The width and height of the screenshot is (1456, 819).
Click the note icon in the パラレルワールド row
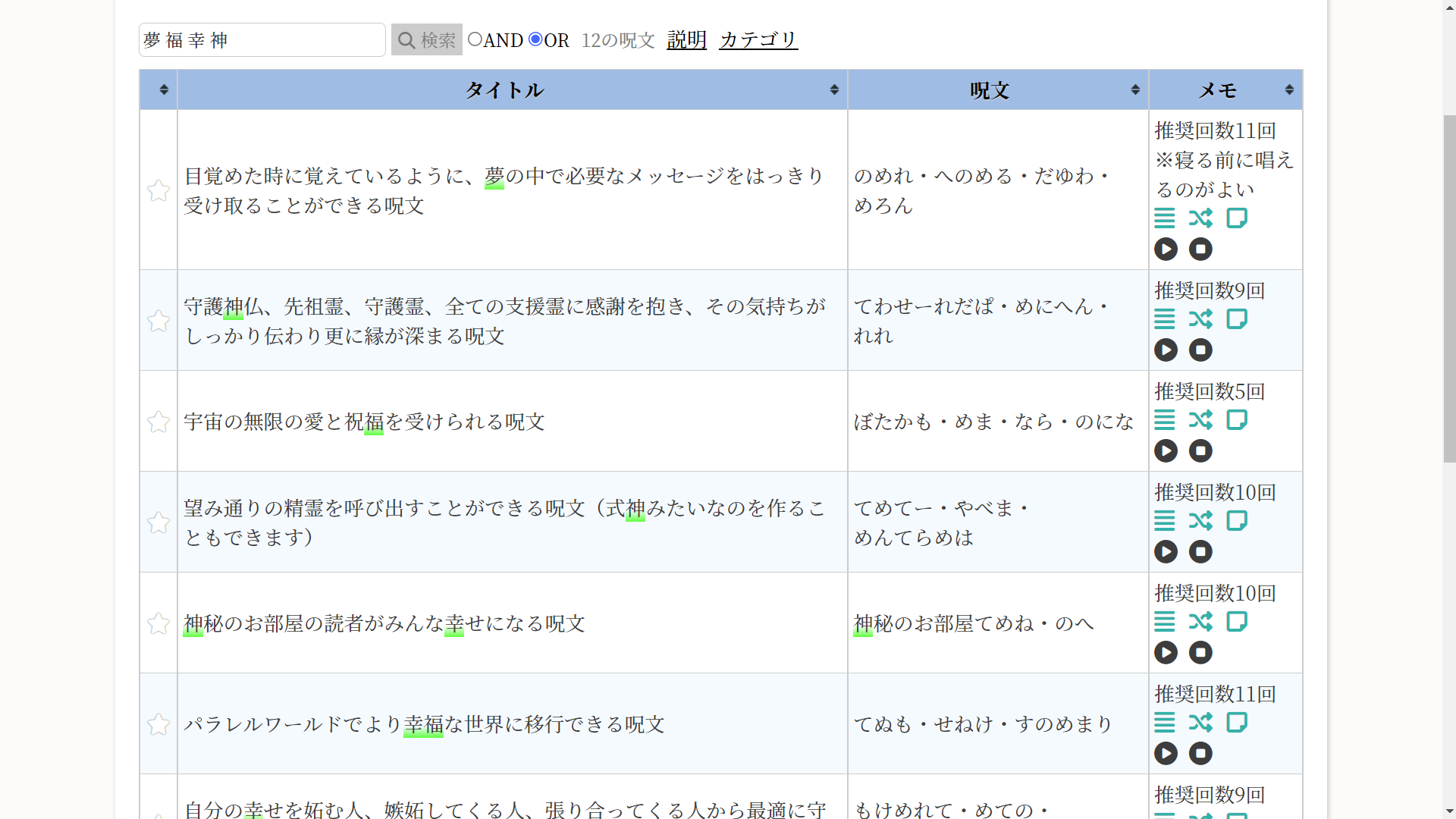tap(1237, 723)
